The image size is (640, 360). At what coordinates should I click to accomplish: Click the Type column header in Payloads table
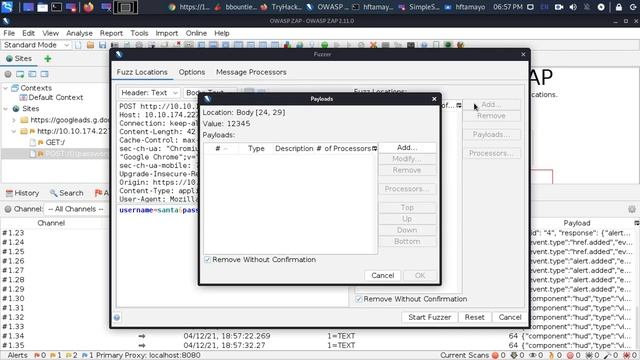click(256, 149)
